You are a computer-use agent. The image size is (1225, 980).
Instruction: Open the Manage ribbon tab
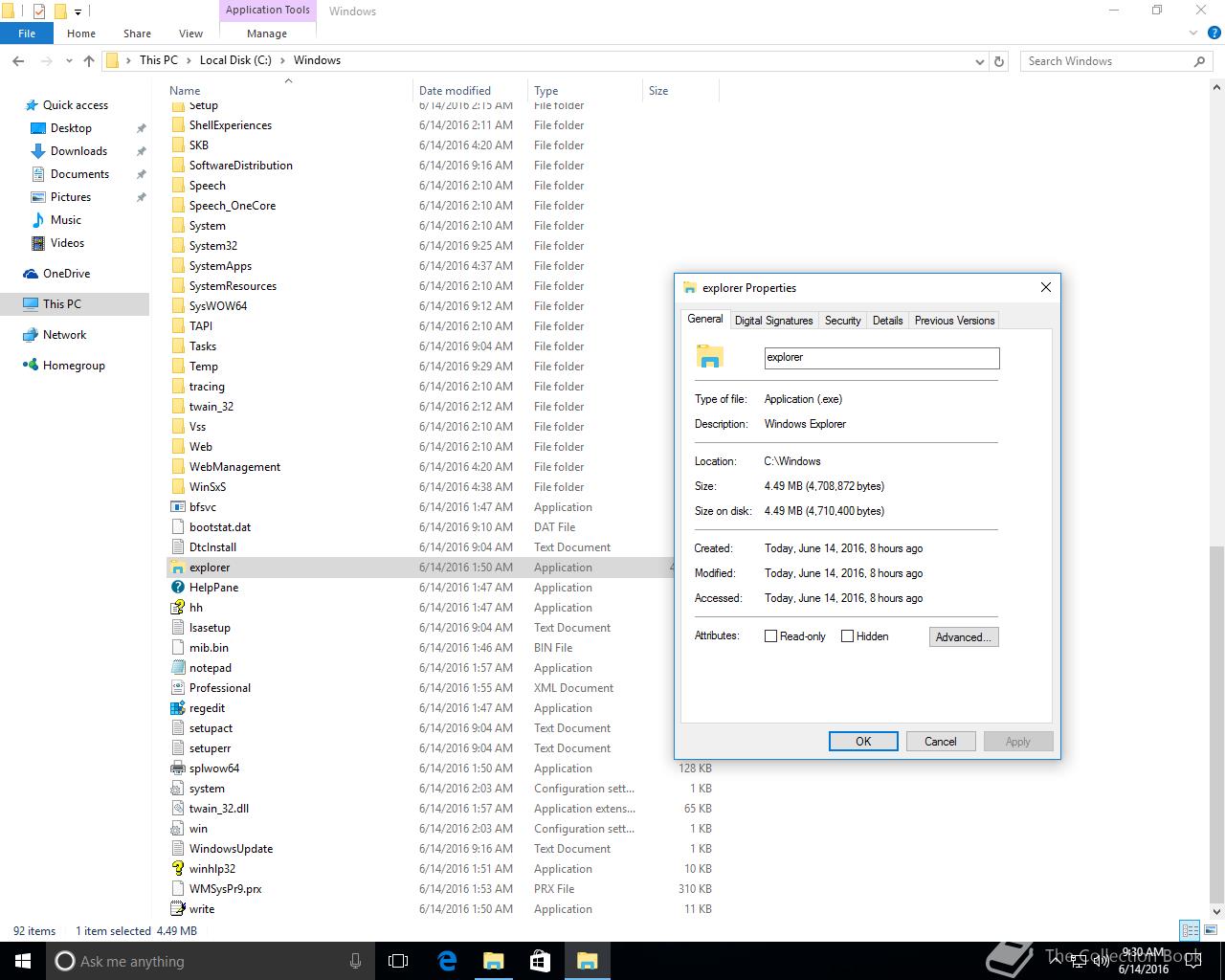(x=267, y=33)
